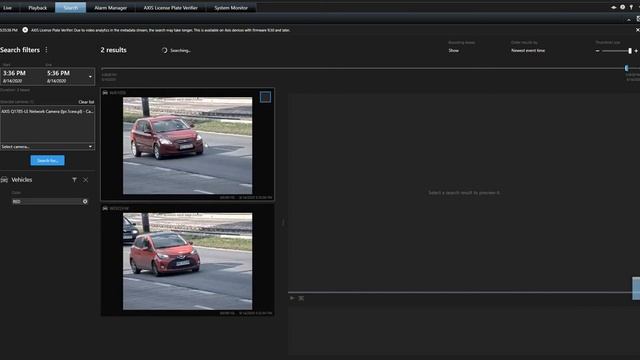Click the Vehicles filter funnel icon

74,180
